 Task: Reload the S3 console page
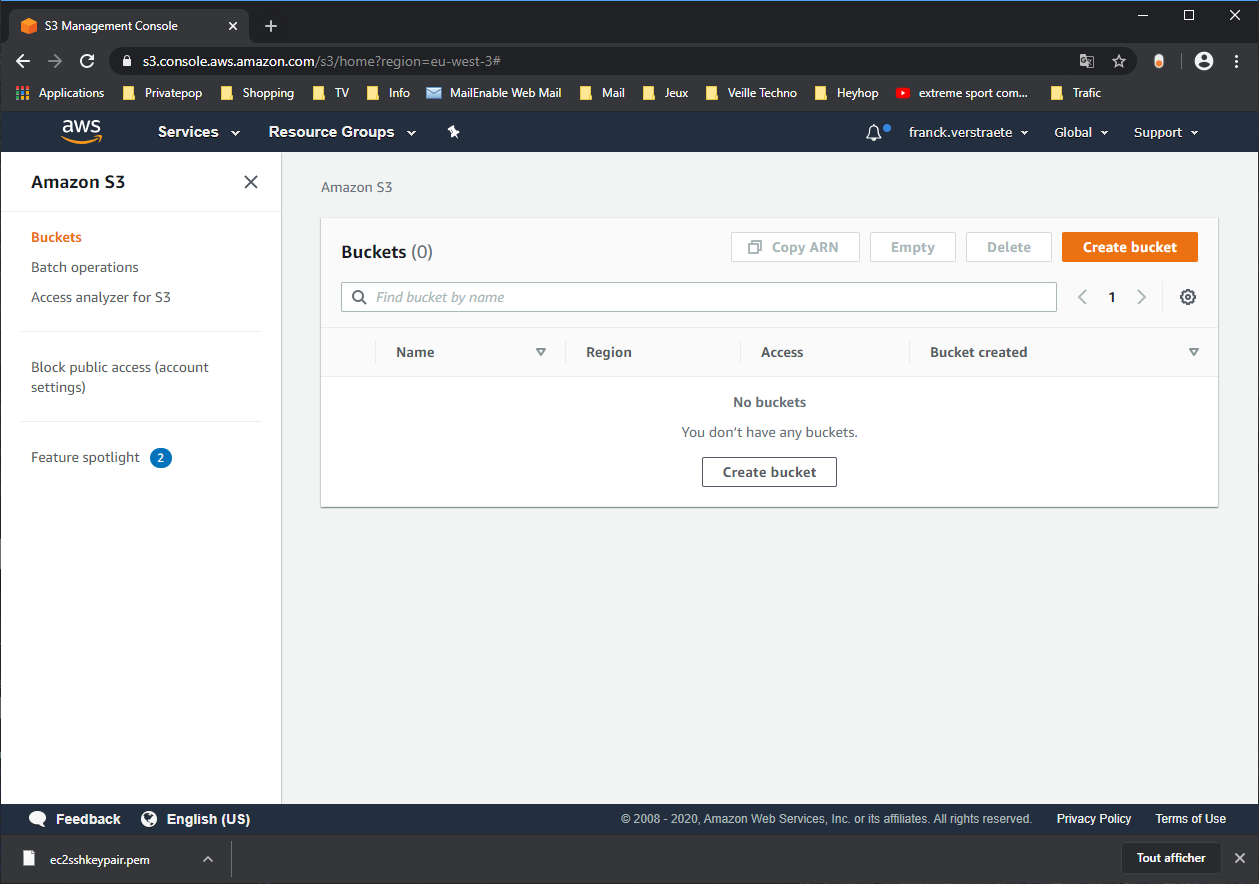point(87,61)
